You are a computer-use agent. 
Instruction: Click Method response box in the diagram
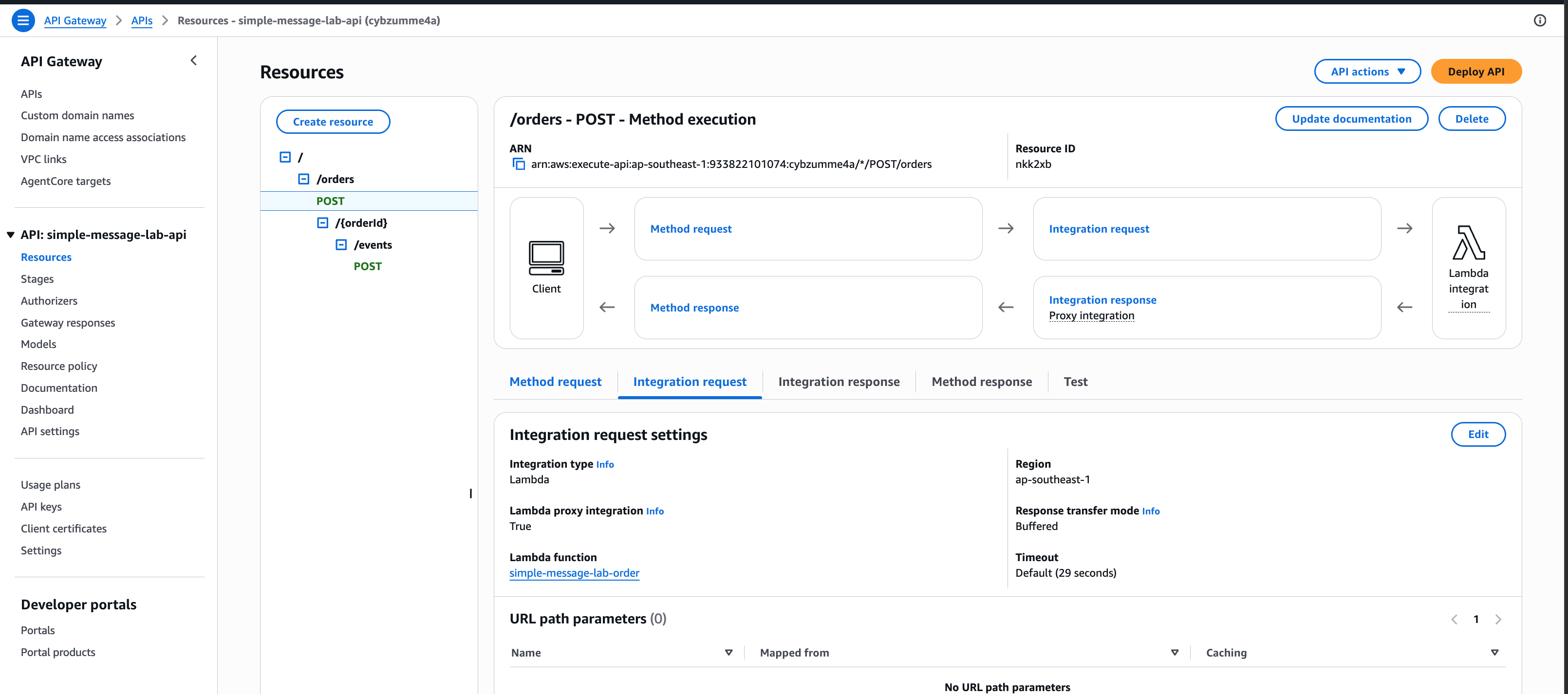pos(808,308)
